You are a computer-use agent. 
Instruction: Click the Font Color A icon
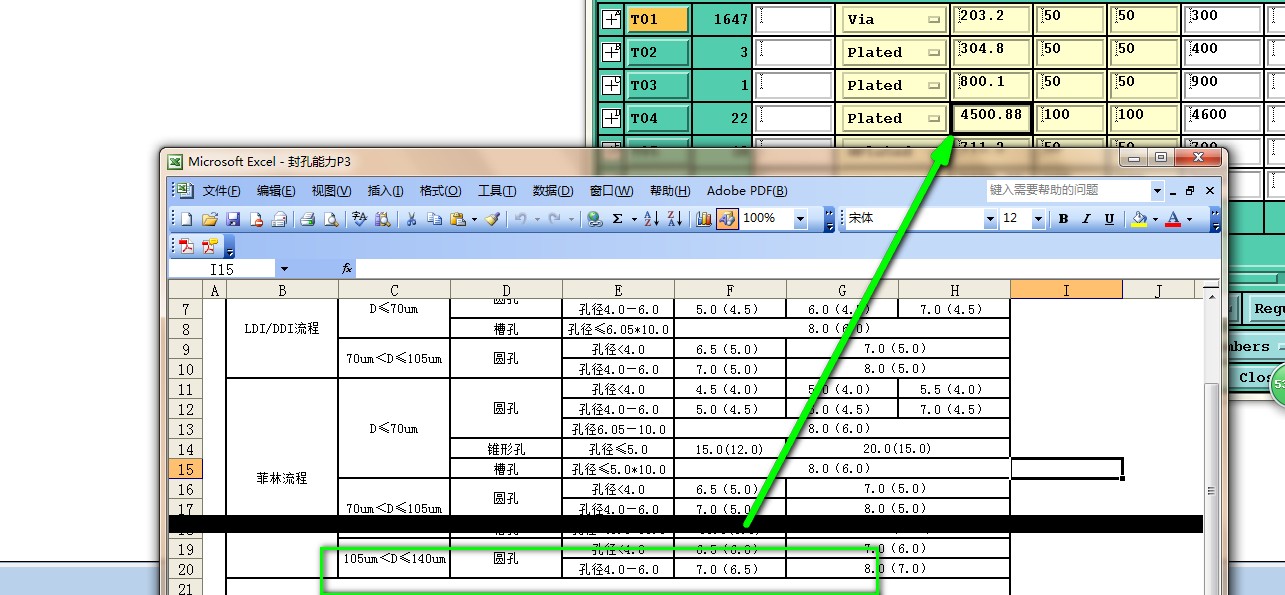tap(1174, 219)
